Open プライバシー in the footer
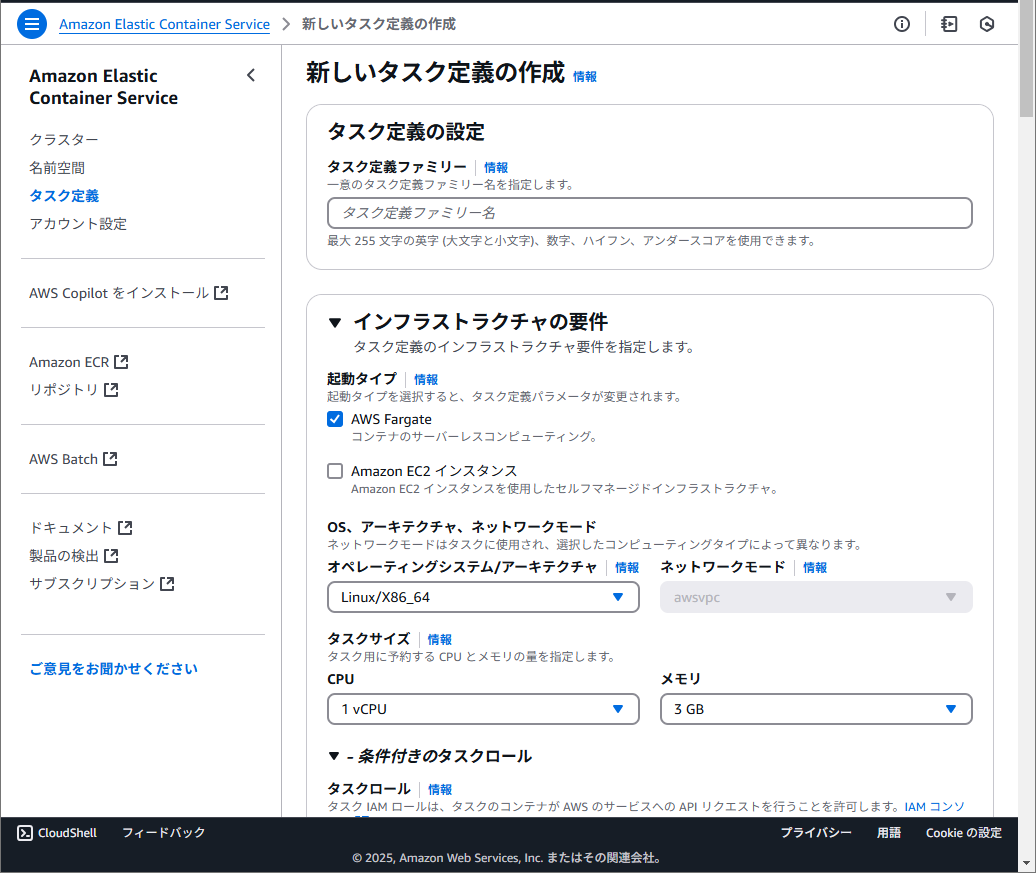Screen dimensions: 1036x873 (816, 833)
